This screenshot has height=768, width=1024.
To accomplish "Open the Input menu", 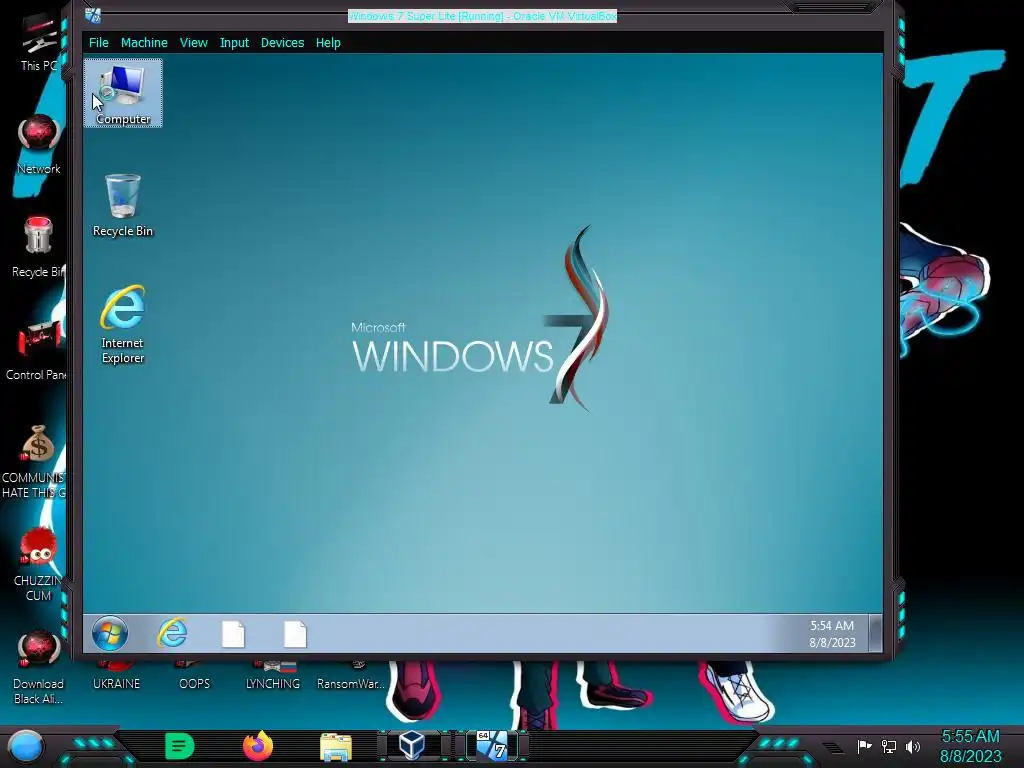I will click(x=234, y=42).
